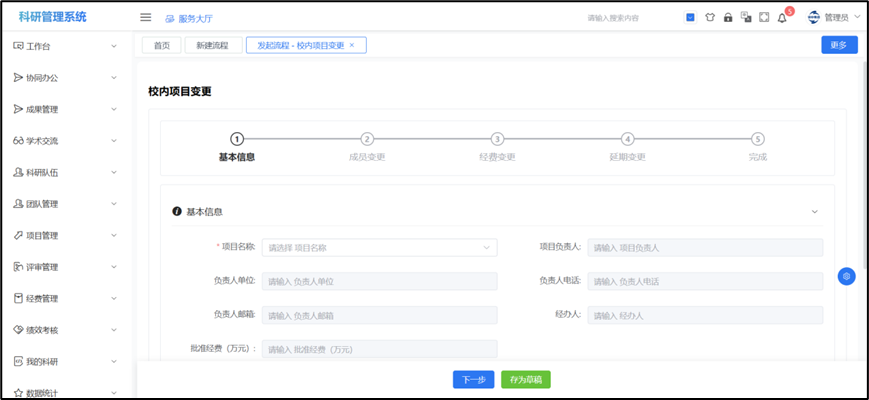Switch to the 首页 tab
The width and height of the screenshot is (869, 400).
[161, 45]
